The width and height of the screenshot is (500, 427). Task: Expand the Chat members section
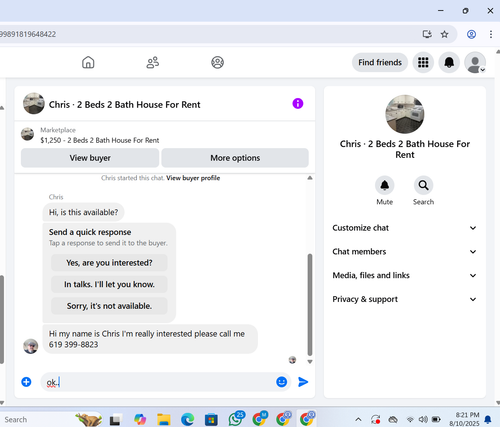405,252
